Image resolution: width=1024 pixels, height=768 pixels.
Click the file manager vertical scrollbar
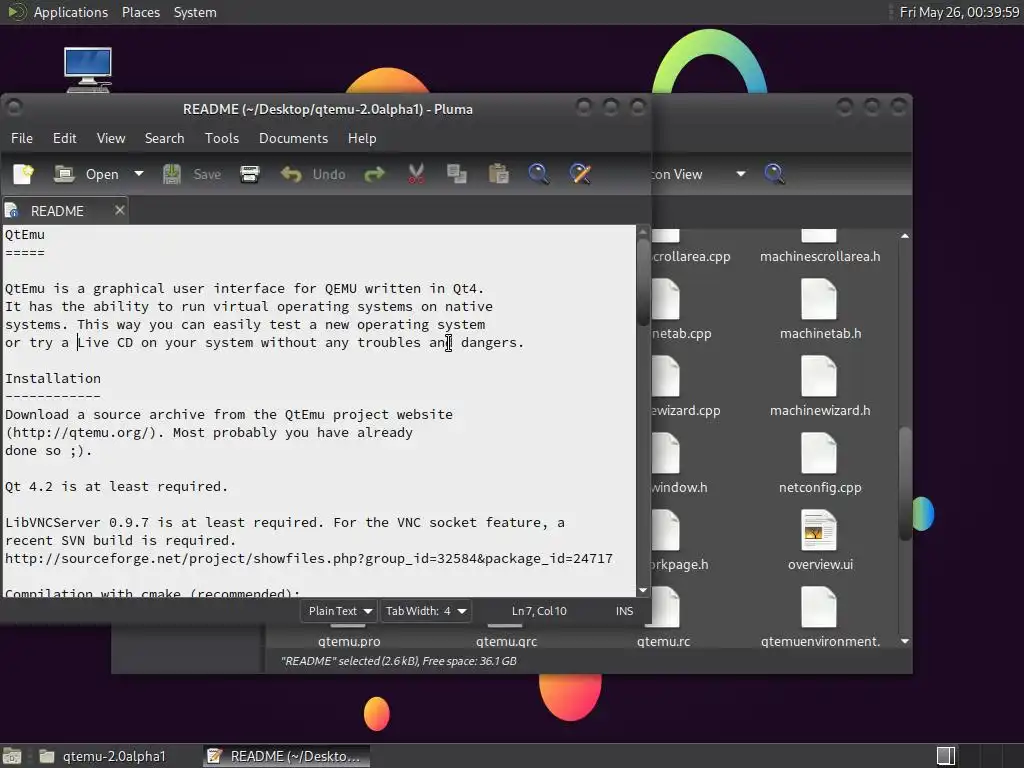pyautogui.click(x=904, y=483)
